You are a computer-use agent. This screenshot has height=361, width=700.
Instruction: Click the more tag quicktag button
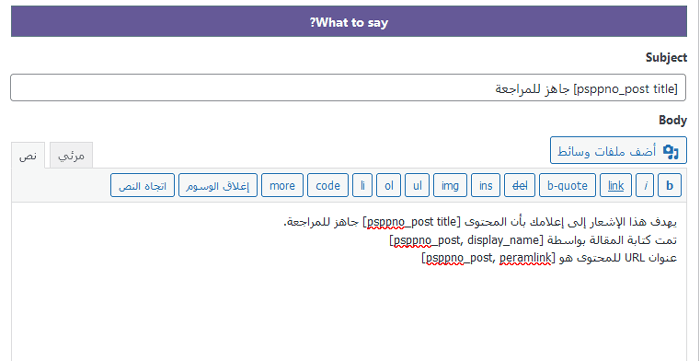click(x=282, y=185)
